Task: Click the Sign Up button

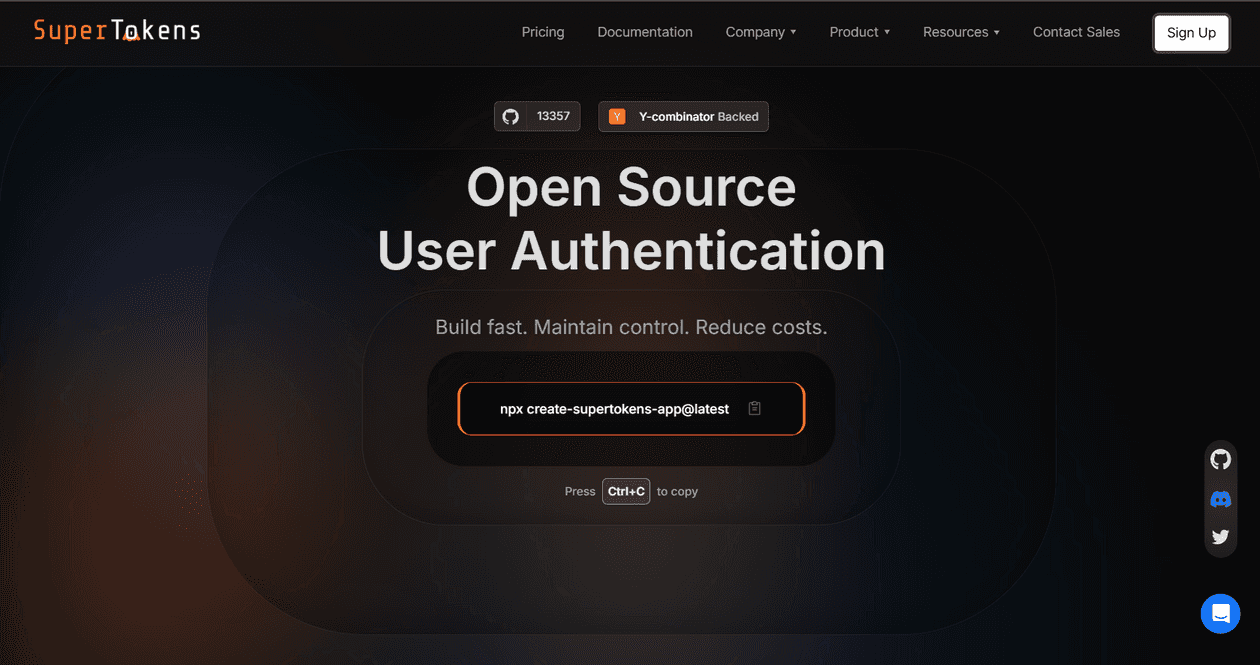Action: [1191, 32]
